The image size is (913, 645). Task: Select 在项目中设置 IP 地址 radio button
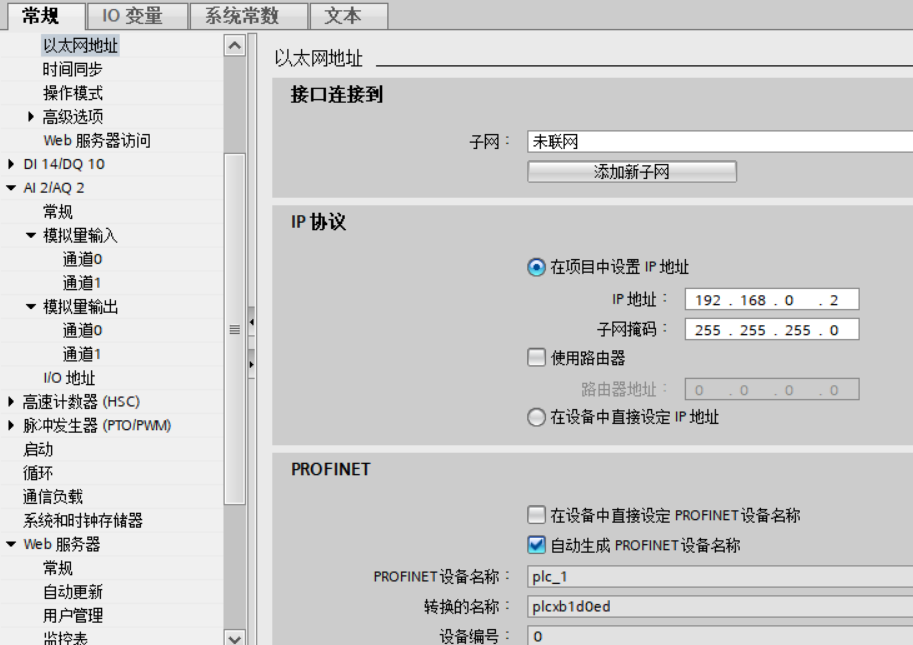pyautogui.click(x=537, y=267)
